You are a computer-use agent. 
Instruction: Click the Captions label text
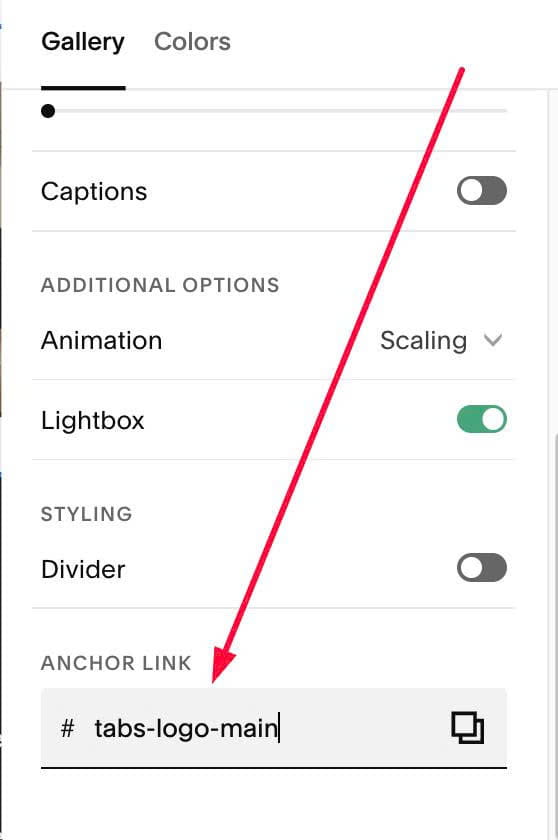click(x=94, y=192)
